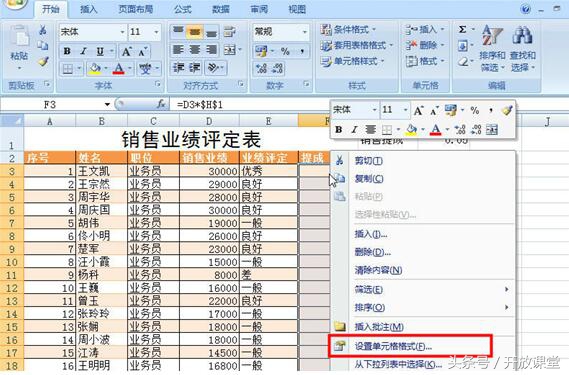
Task: Open the 排序和筛选 sort and filter button
Action: point(492,48)
